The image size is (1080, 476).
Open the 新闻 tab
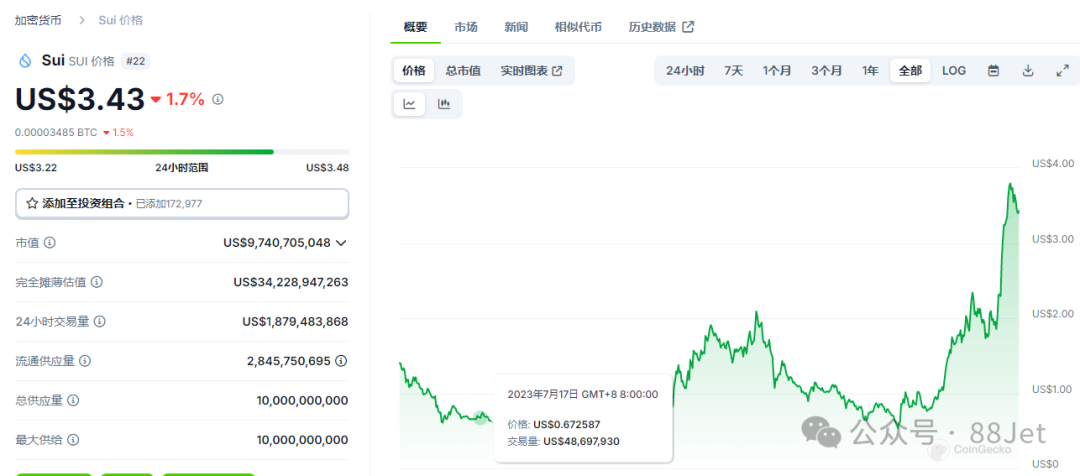coord(516,27)
